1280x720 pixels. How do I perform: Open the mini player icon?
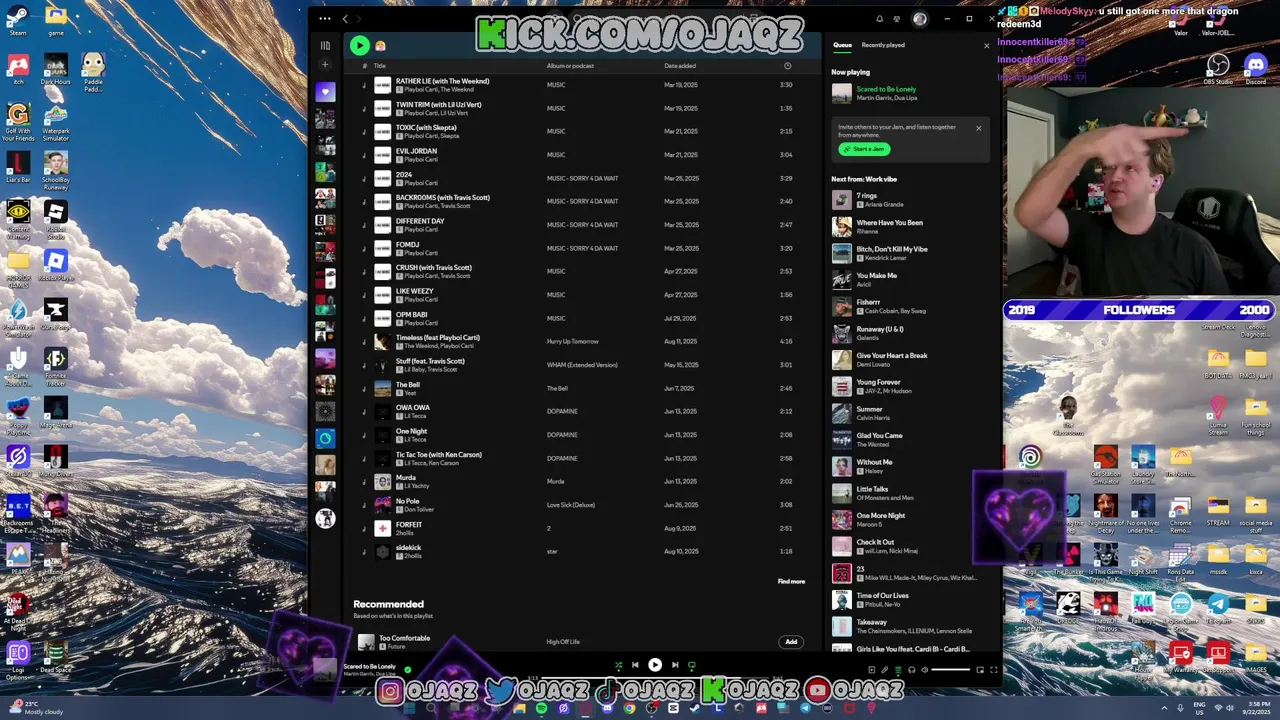click(980, 670)
